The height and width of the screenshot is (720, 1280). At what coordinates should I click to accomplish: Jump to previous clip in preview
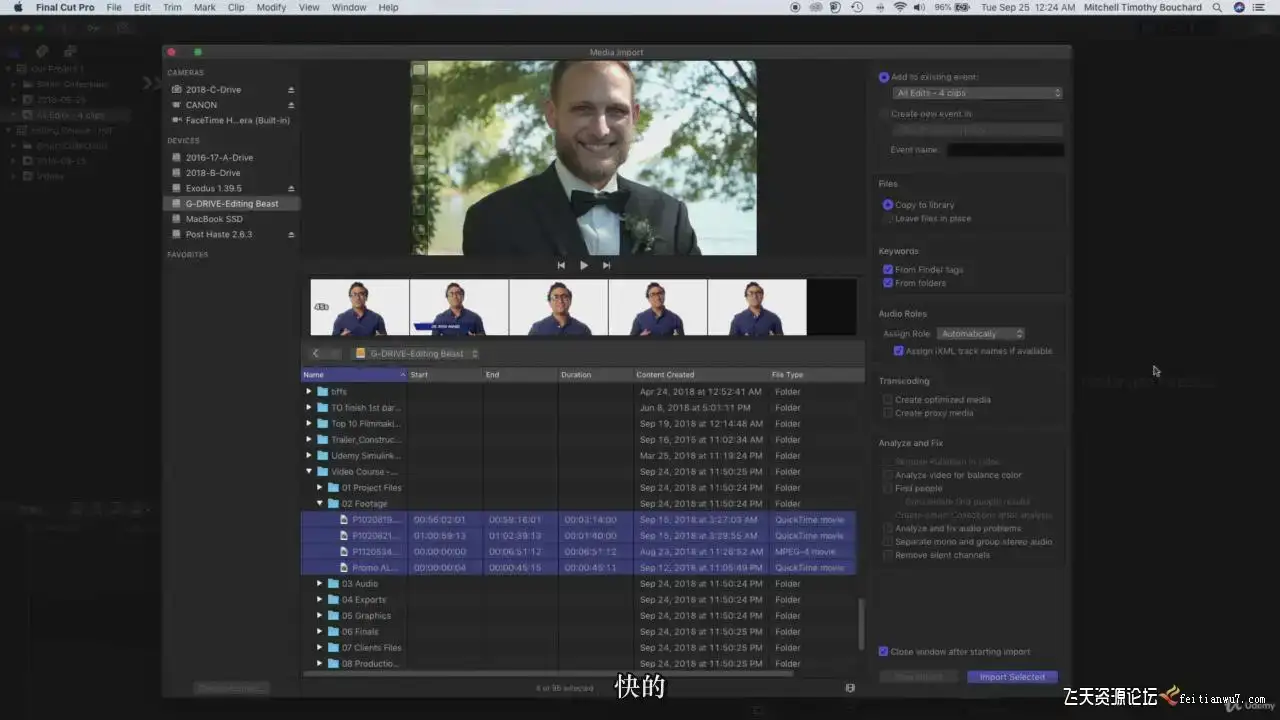point(561,265)
